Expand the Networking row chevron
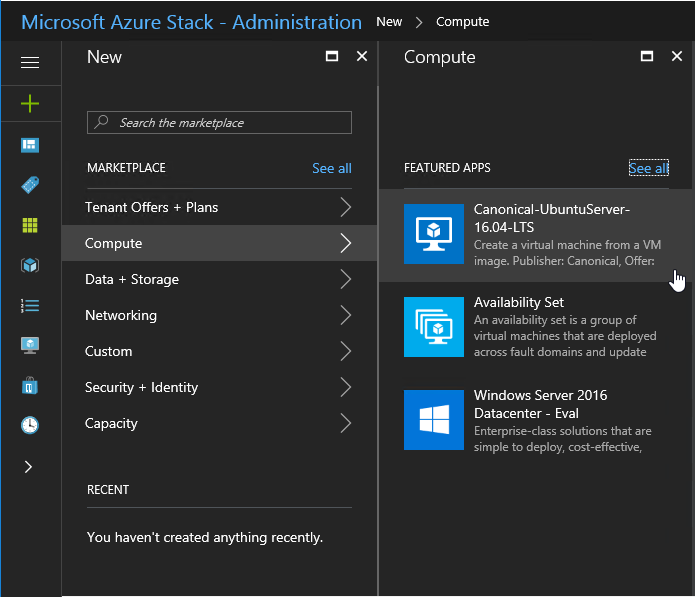 click(x=346, y=315)
